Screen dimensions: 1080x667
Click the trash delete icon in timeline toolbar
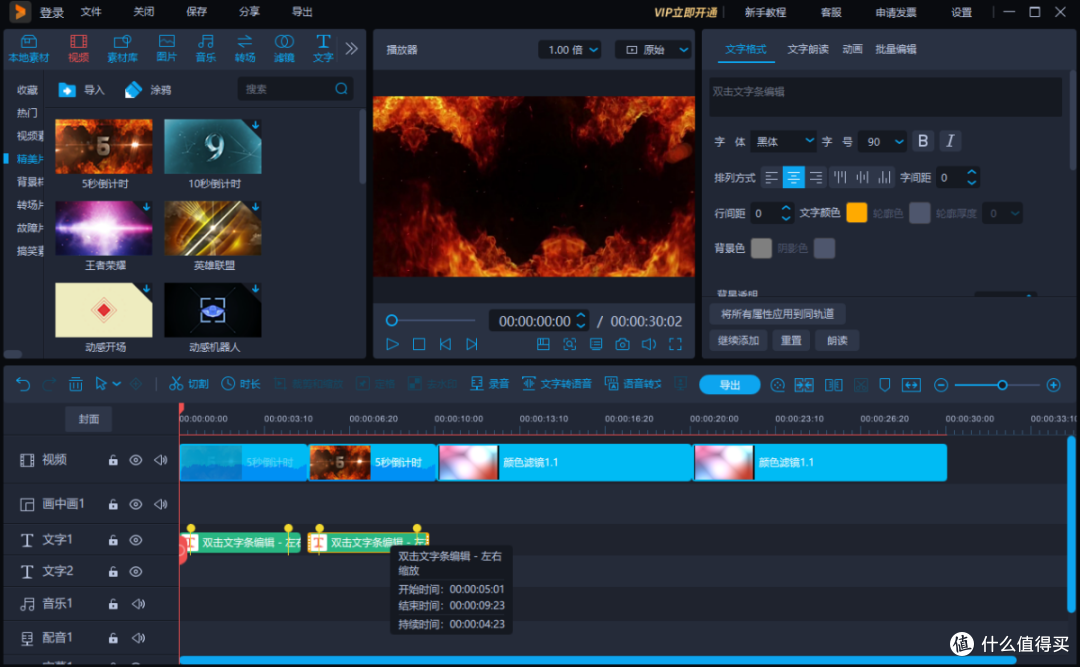point(76,384)
